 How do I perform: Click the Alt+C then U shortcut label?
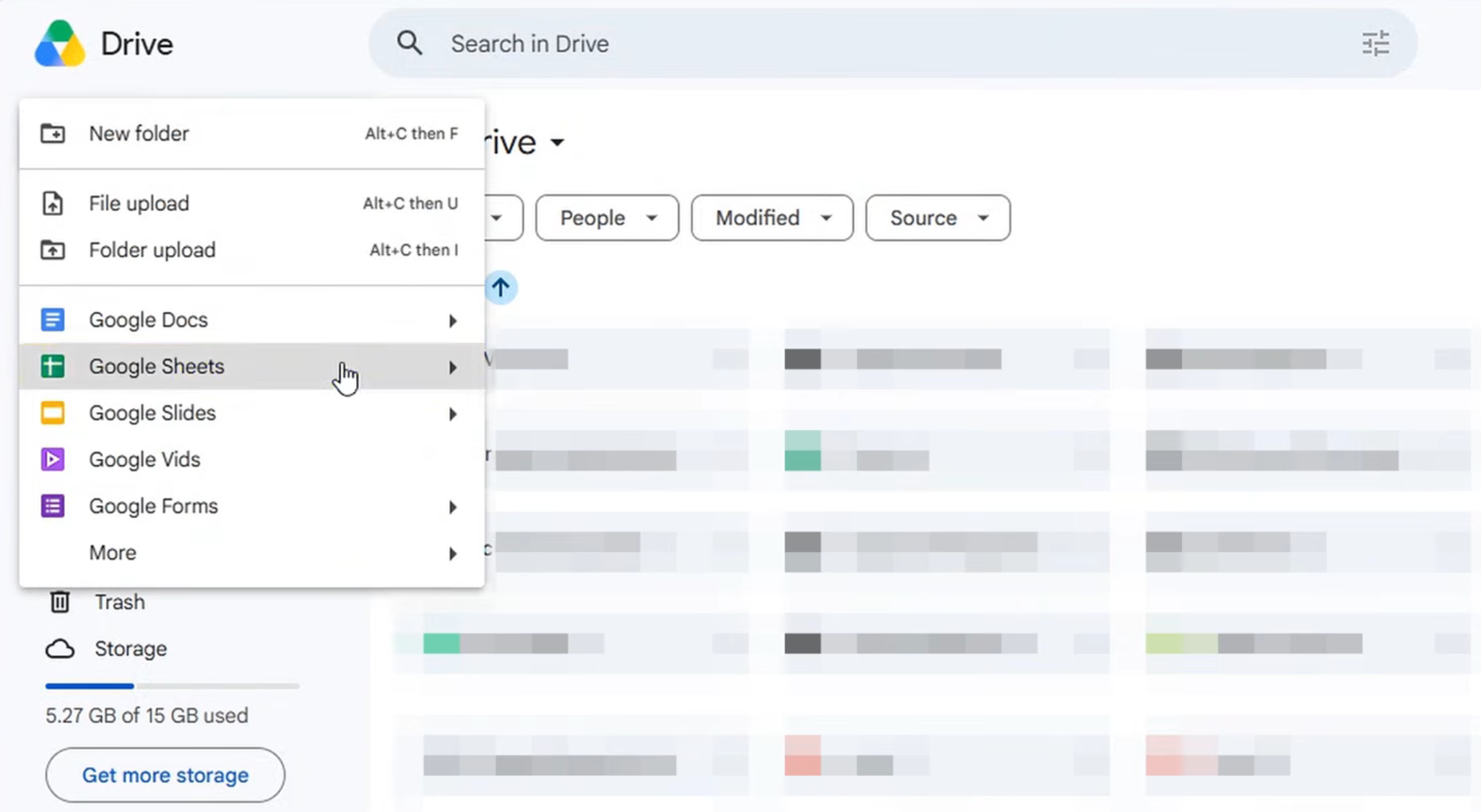point(410,204)
